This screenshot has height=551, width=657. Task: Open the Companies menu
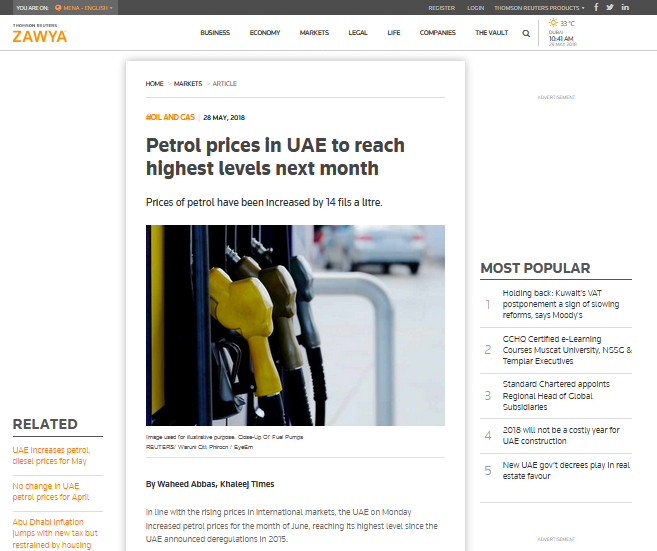tap(437, 33)
